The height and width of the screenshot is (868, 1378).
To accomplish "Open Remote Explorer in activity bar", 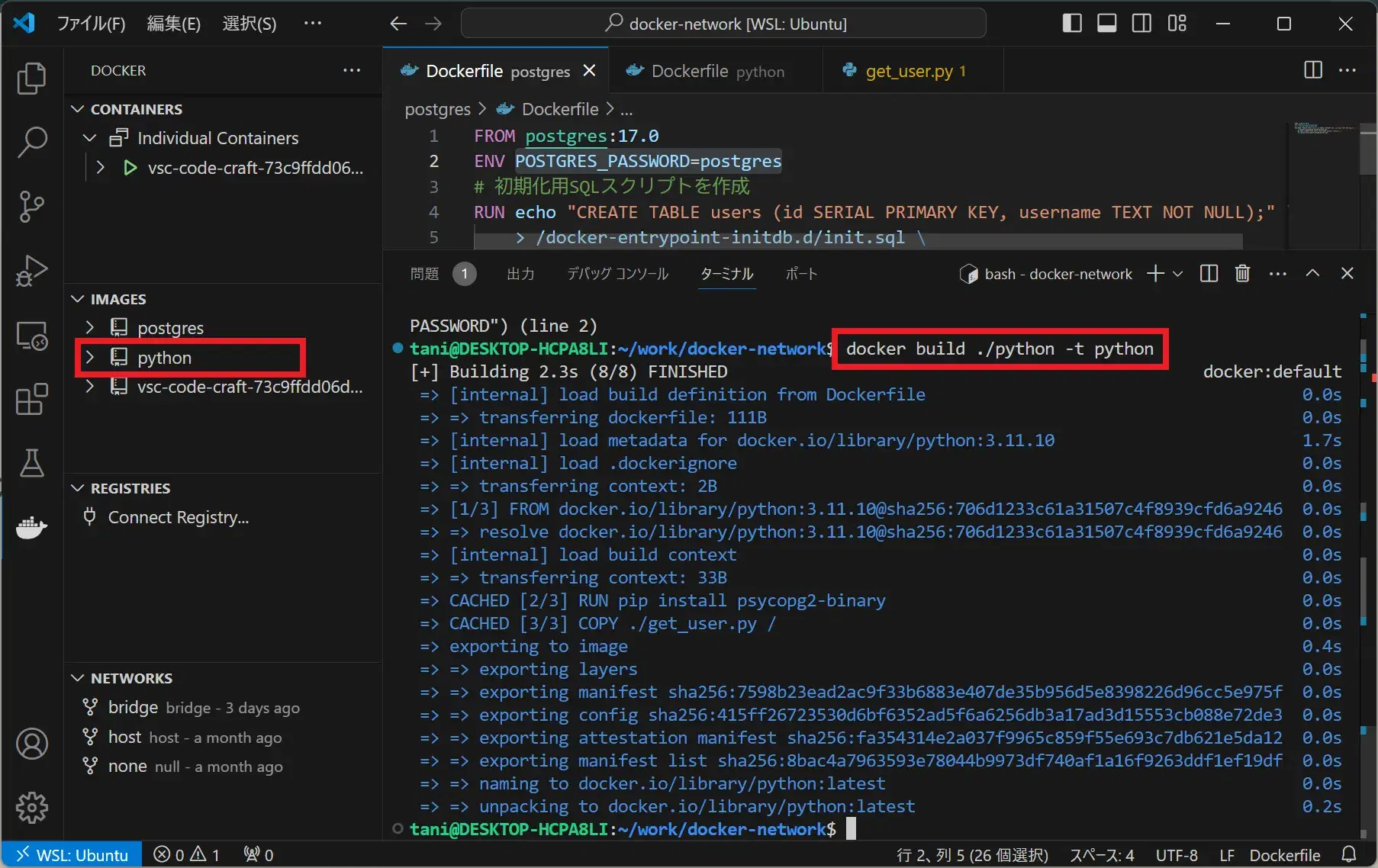I will click(31, 336).
